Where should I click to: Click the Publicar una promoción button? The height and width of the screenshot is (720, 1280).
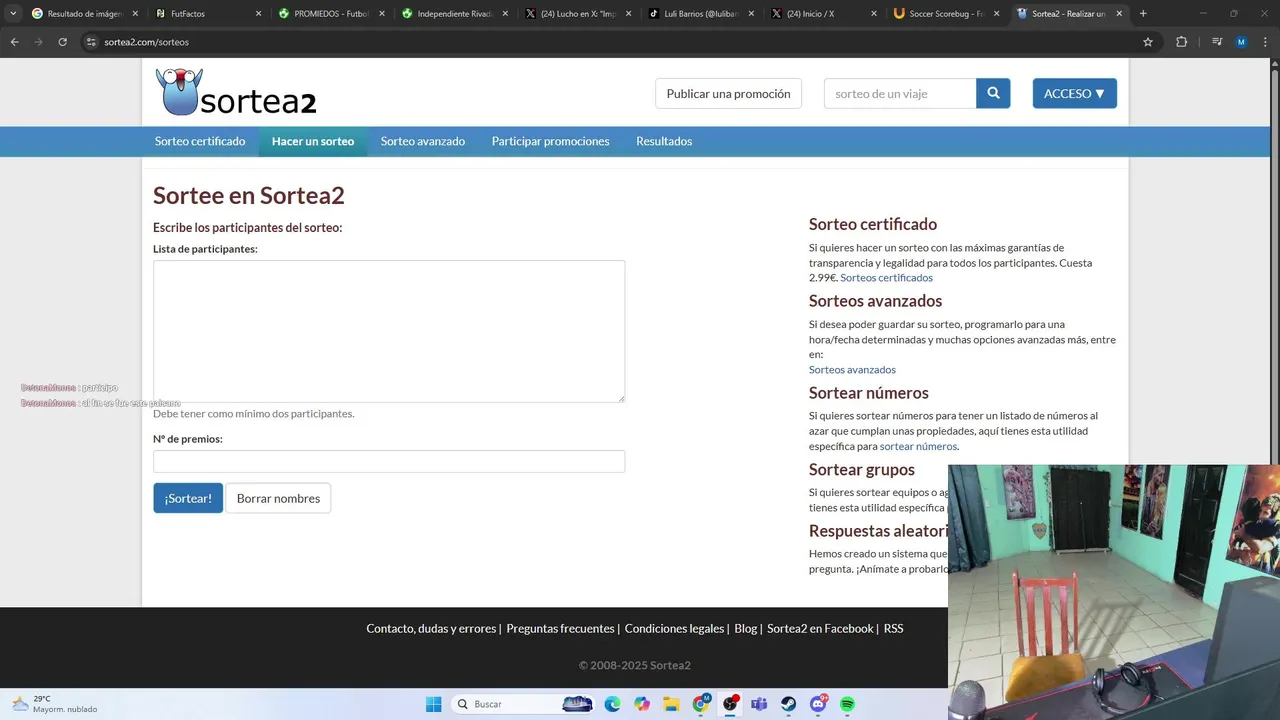click(x=728, y=93)
